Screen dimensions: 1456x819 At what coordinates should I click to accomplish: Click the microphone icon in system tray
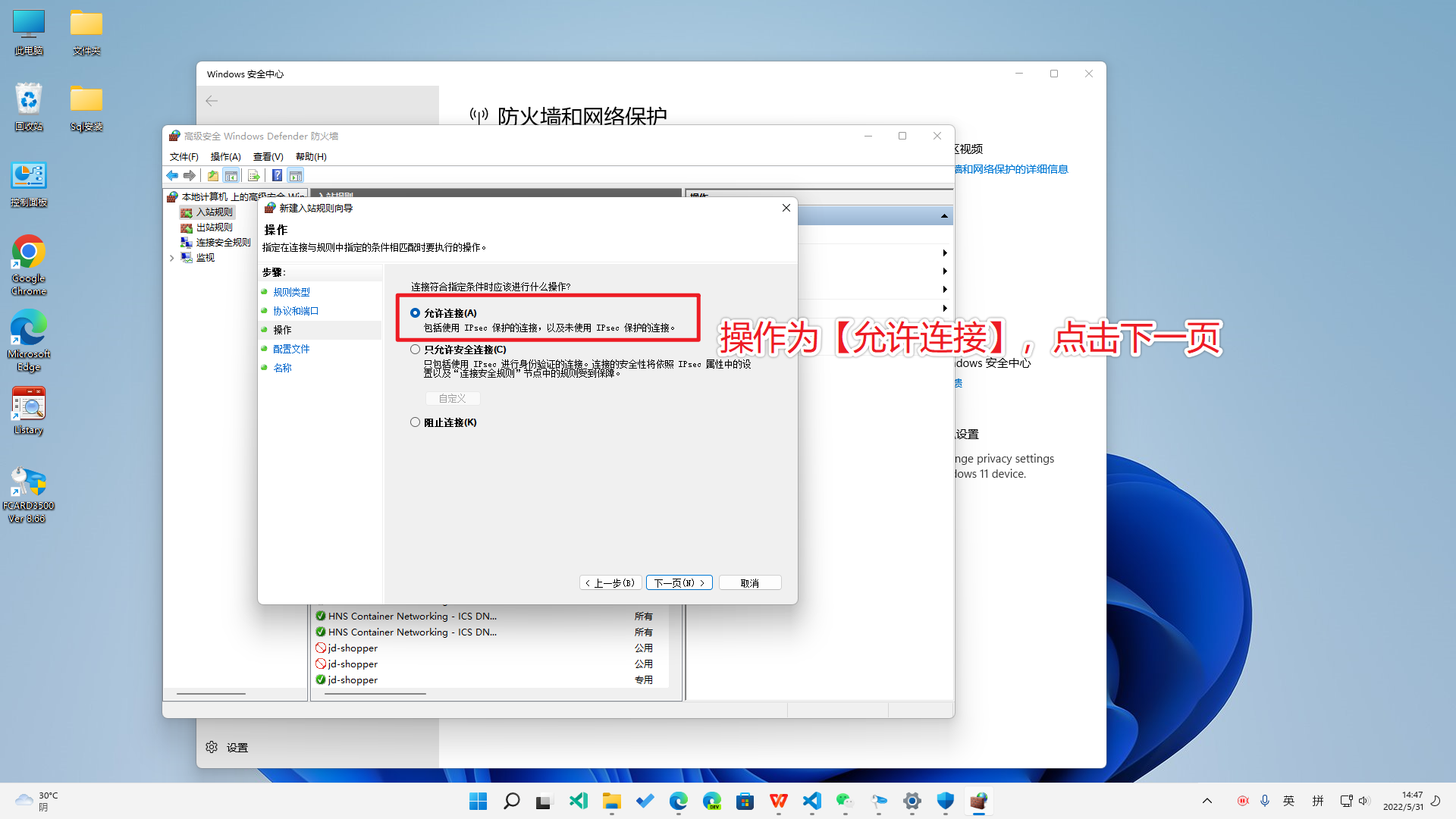point(1265,801)
